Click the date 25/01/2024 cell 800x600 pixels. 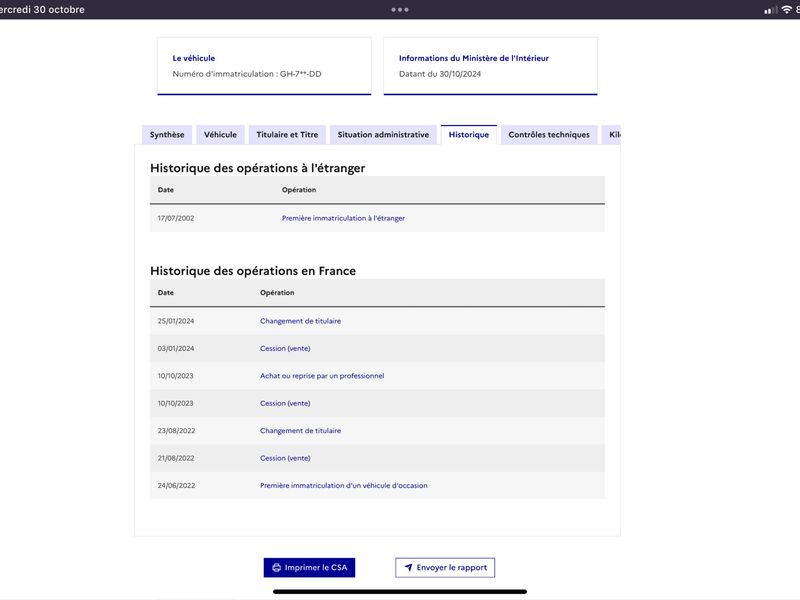tap(176, 321)
